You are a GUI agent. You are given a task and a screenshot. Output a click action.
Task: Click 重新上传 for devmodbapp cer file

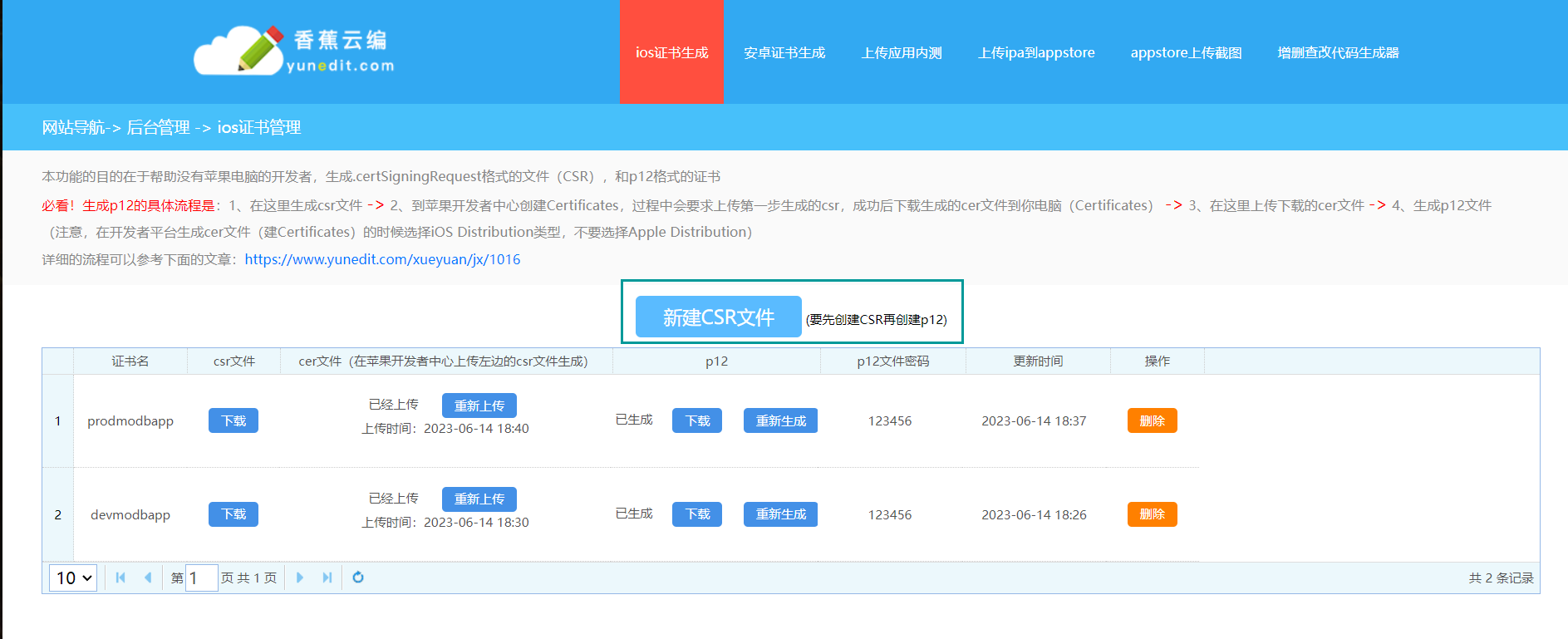click(479, 499)
